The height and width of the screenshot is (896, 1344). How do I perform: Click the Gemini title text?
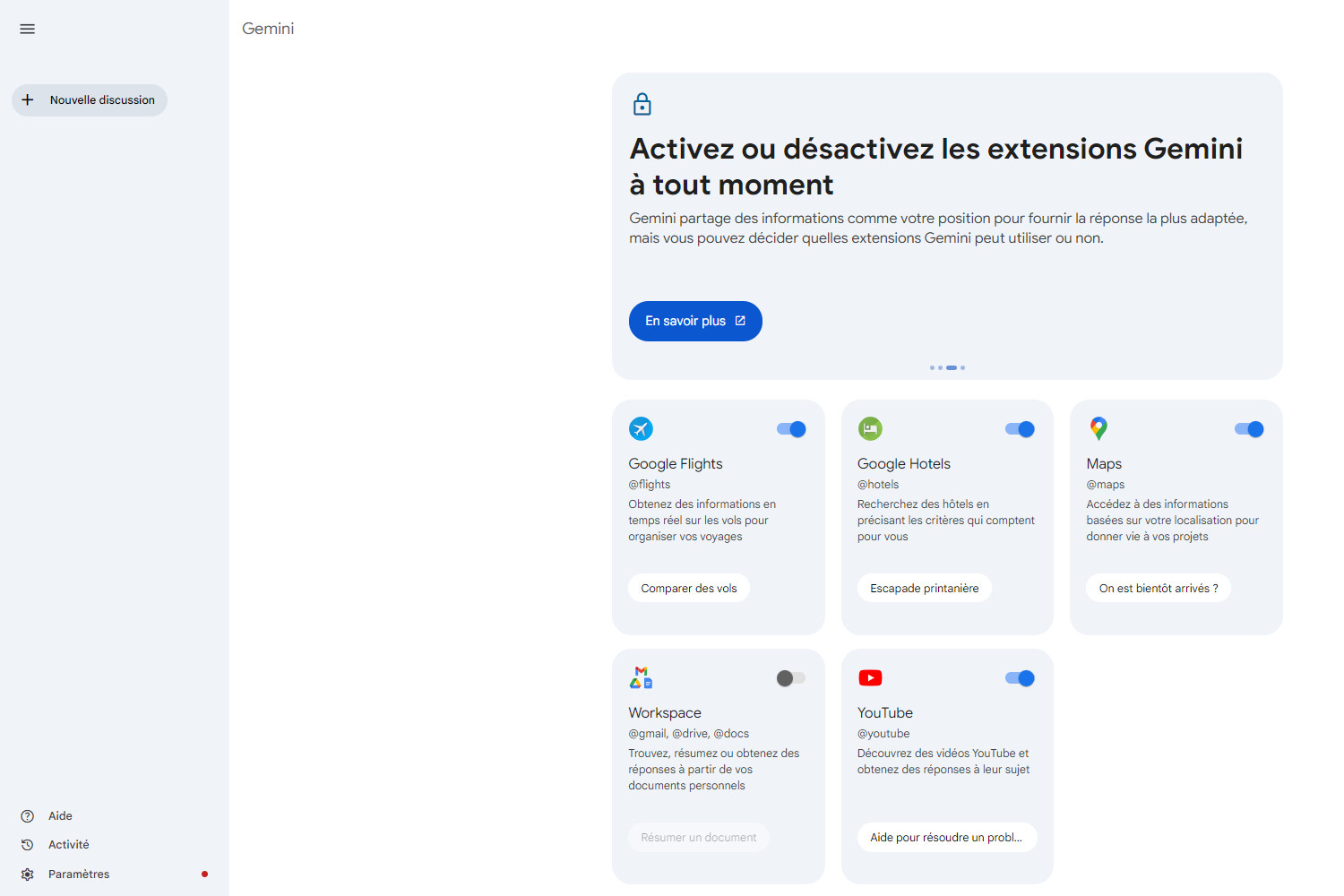[x=268, y=29]
